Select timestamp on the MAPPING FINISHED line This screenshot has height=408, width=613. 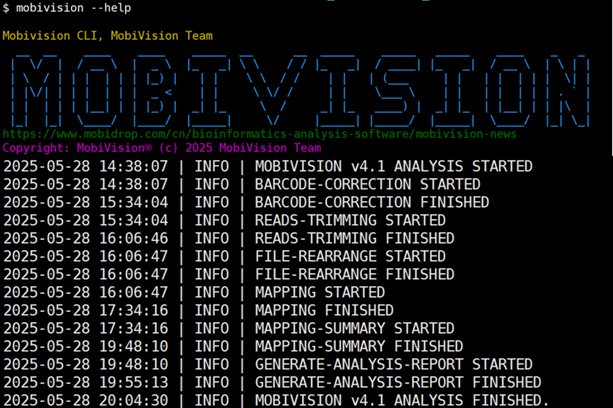pos(86,310)
